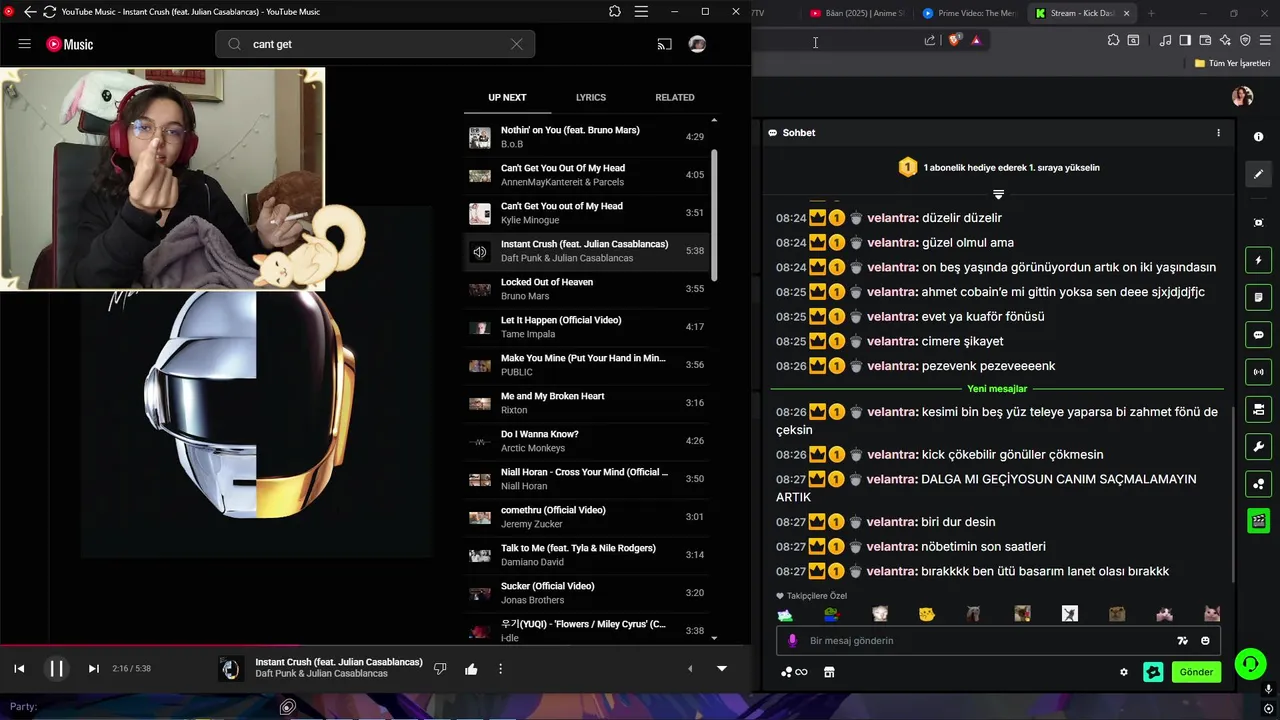Viewport: 1280px width, 720px height.
Task: Open chat settings gear icon
Action: click(1124, 672)
